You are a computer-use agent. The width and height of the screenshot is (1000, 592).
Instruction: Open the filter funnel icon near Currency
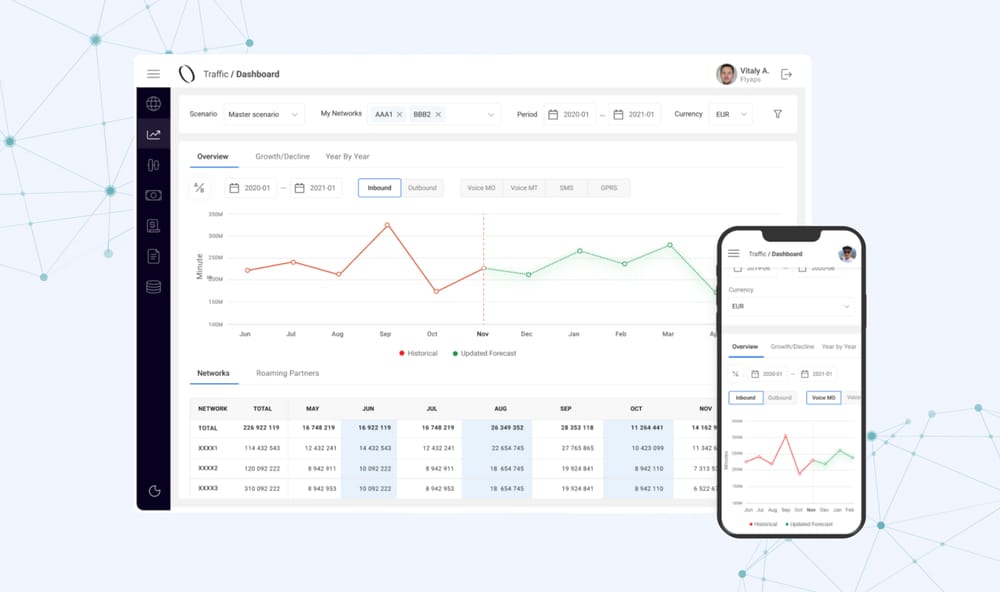tap(777, 114)
